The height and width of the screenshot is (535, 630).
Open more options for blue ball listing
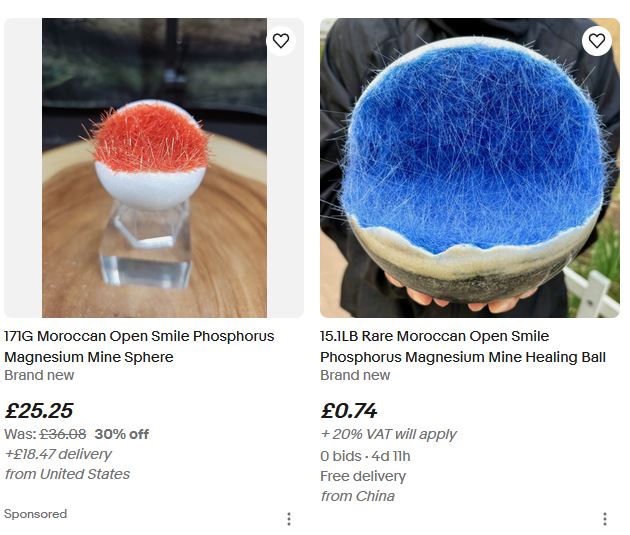point(605,519)
